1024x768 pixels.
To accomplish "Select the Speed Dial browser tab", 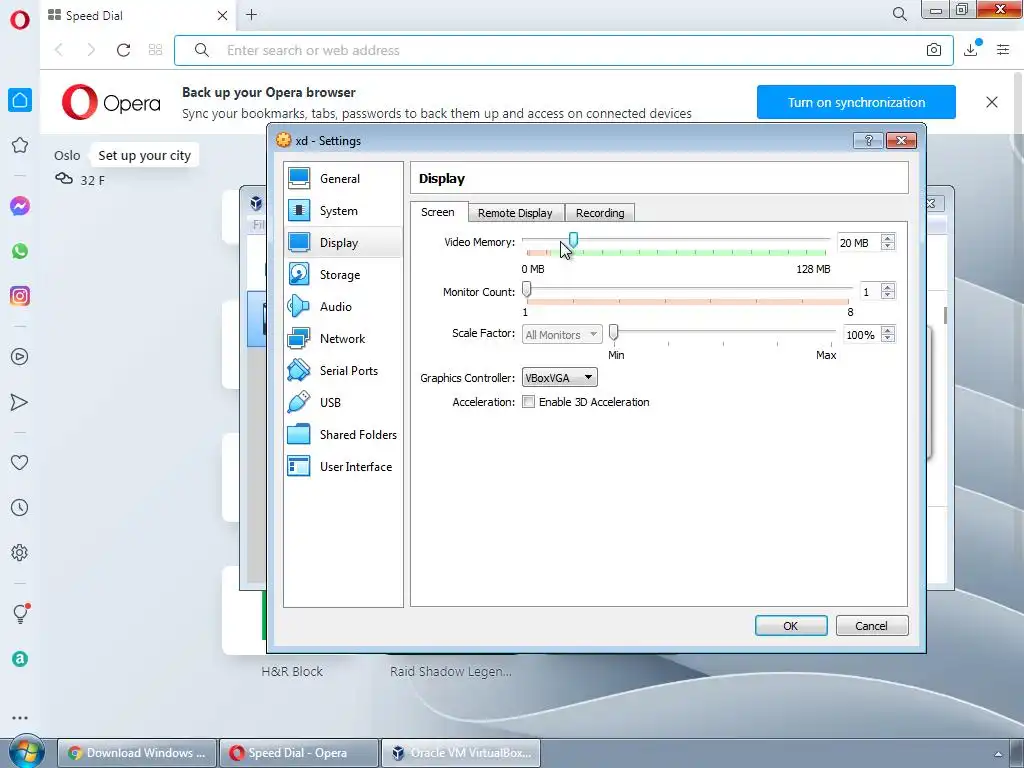I will pyautogui.click(x=138, y=16).
